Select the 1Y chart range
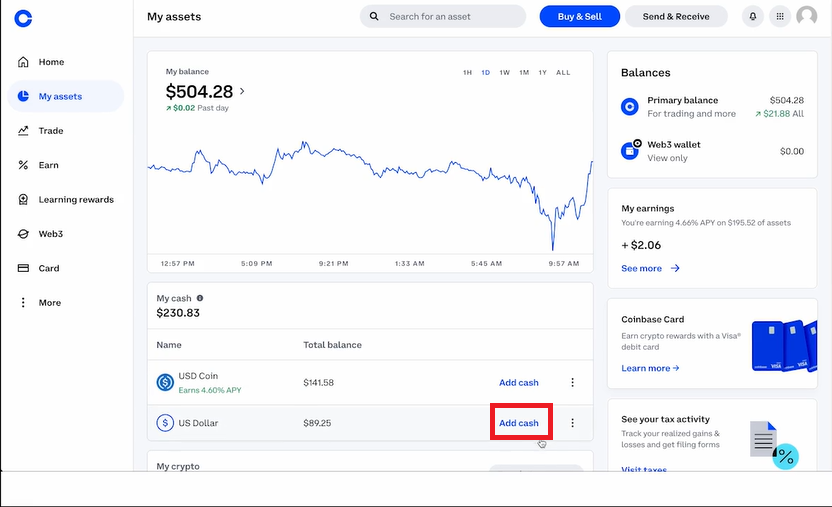Image resolution: width=832 pixels, height=507 pixels. 542,73
